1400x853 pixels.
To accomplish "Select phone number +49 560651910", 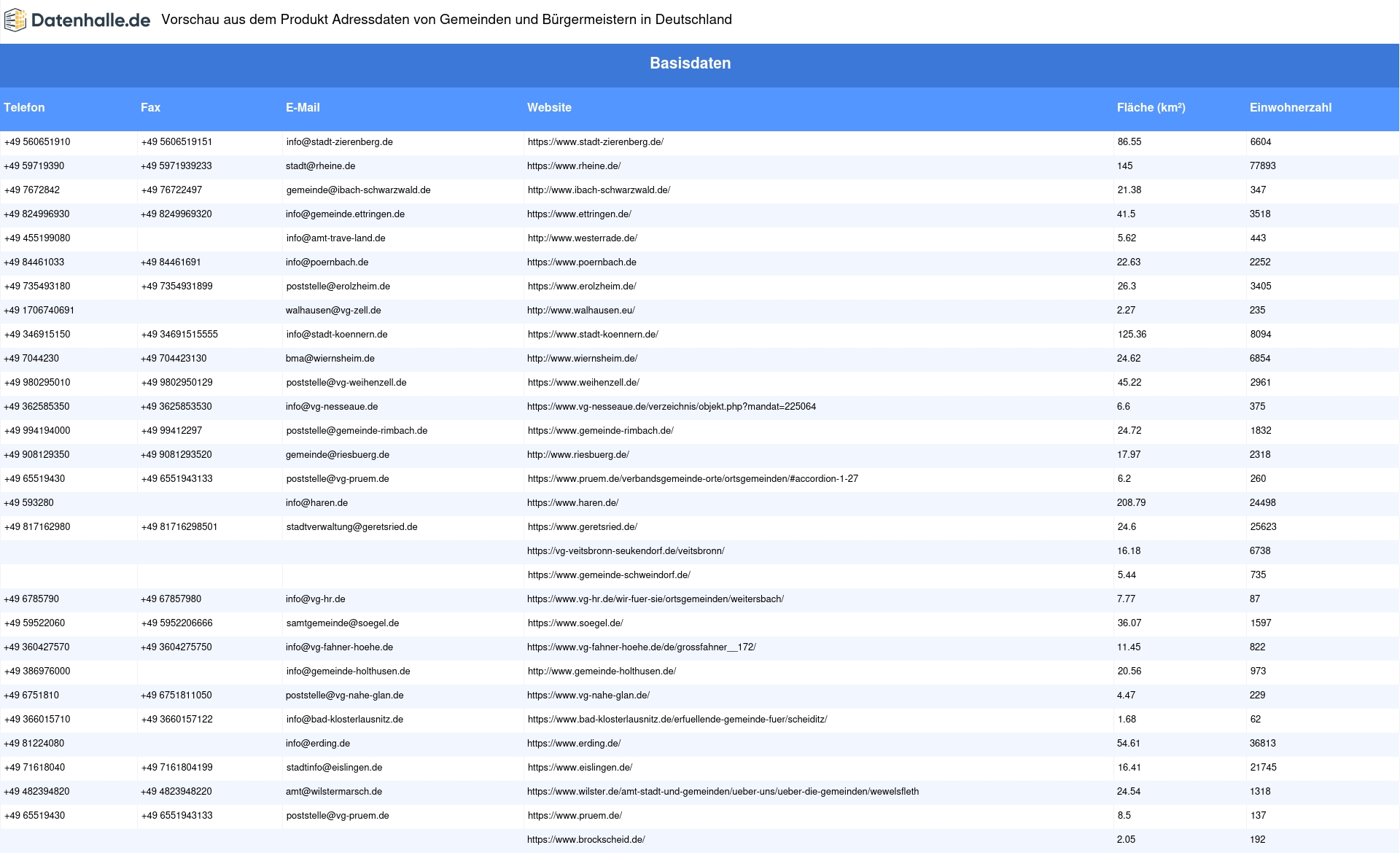I will tap(37, 142).
